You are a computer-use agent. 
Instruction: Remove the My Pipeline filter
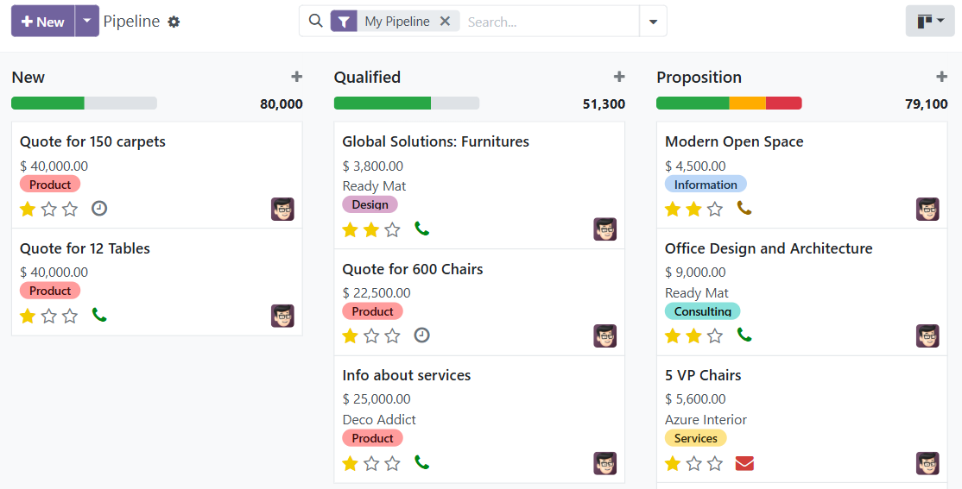click(445, 21)
